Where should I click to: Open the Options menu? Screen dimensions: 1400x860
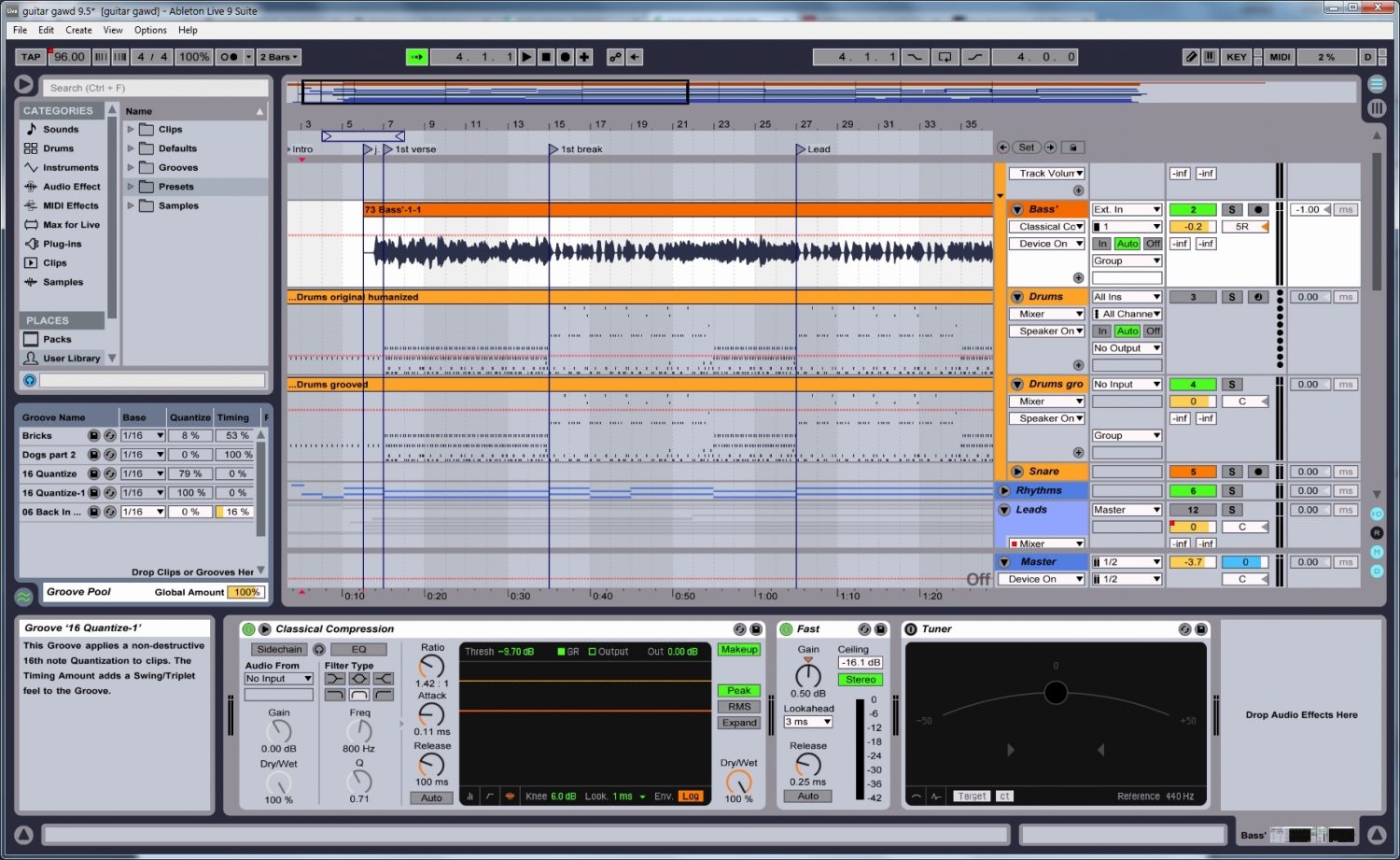click(150, 30)
